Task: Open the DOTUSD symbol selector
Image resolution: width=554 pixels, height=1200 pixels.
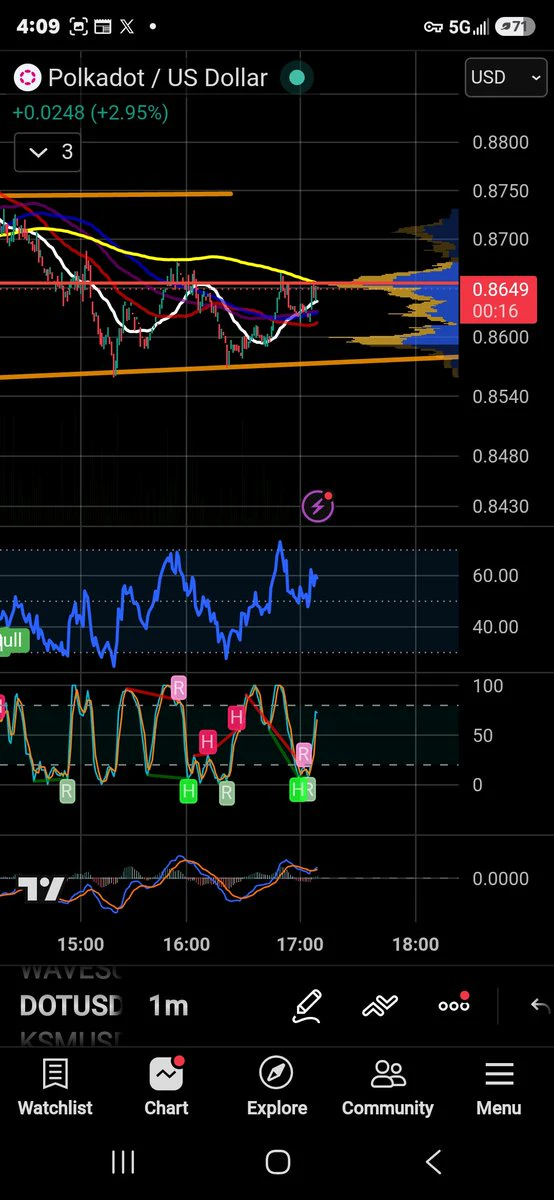Action: (71, 1005)
